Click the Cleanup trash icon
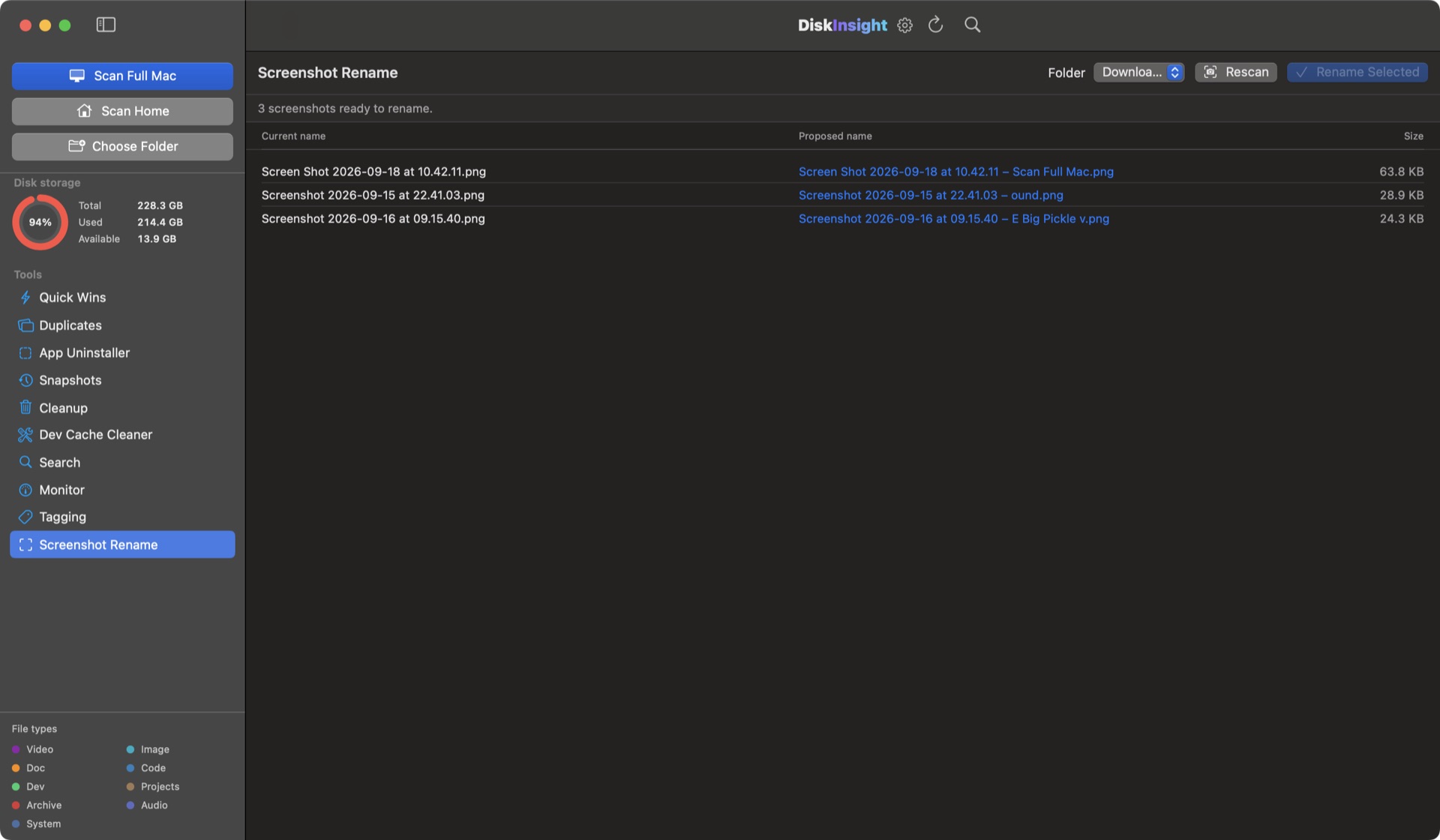Viewport: 1440px width, 840px height. pyautogui.click(x=25, y=408)
